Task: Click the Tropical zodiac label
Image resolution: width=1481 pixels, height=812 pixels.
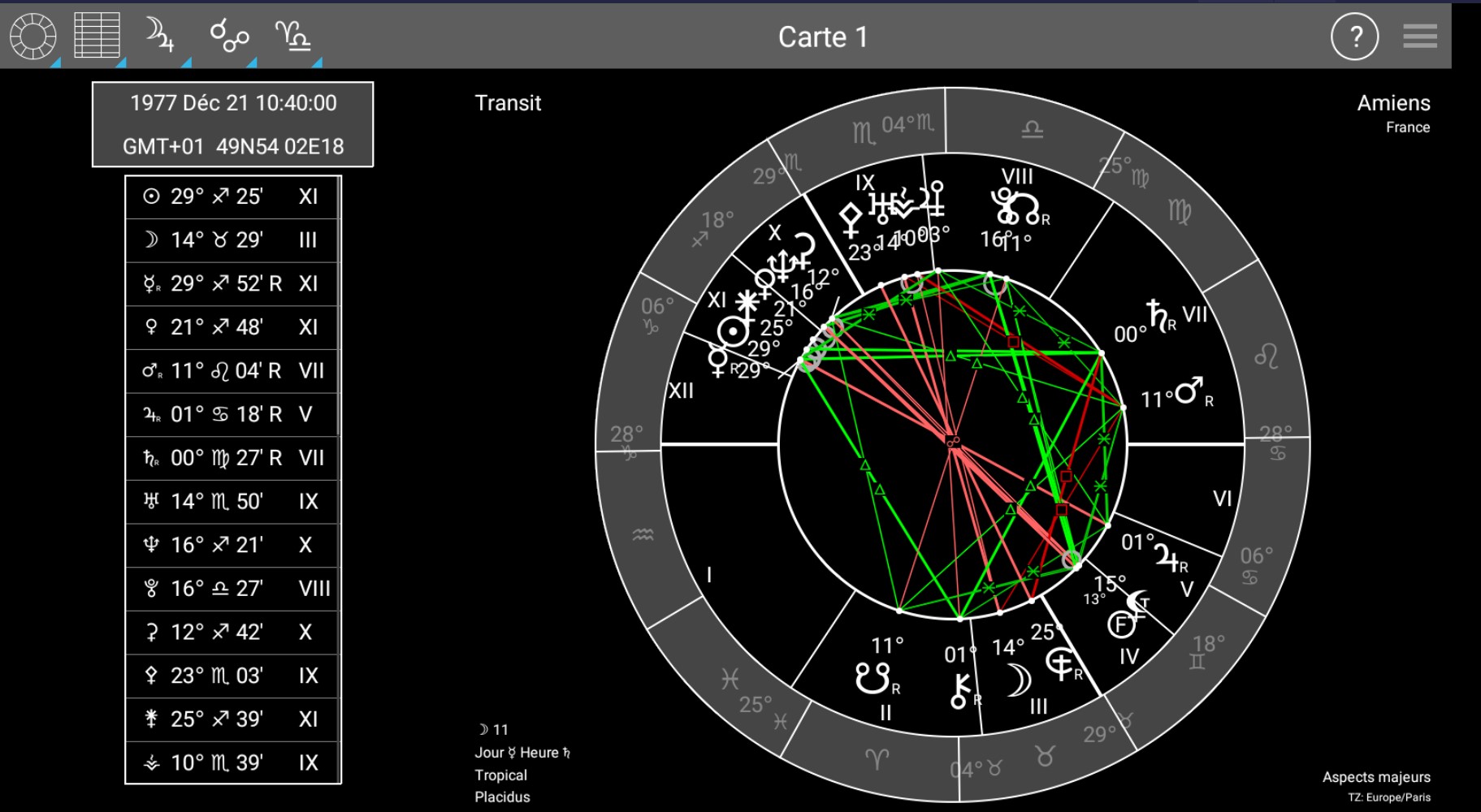Action: tap(500, 775)
